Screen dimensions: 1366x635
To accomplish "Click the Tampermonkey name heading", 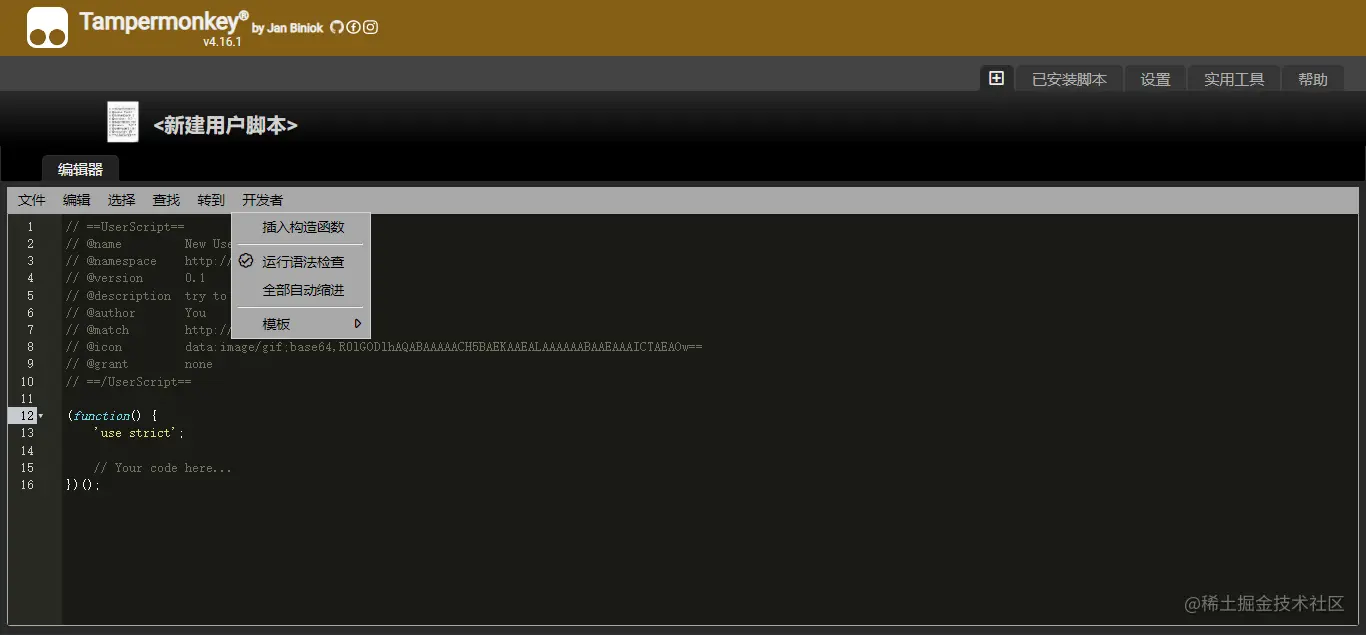I will (x=163, y=21).
